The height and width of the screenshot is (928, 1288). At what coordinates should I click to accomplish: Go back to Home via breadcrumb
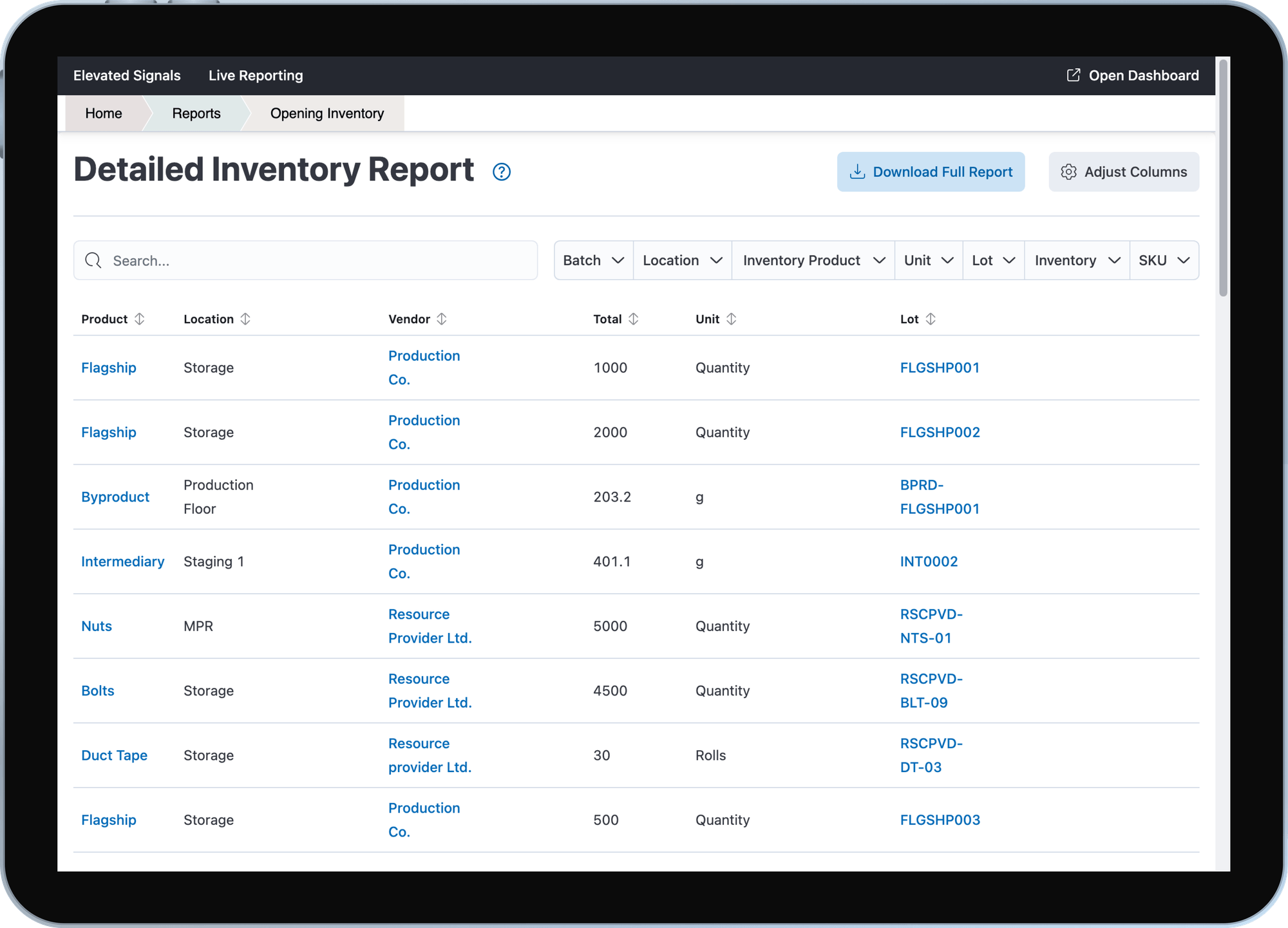tap(103, 113)
